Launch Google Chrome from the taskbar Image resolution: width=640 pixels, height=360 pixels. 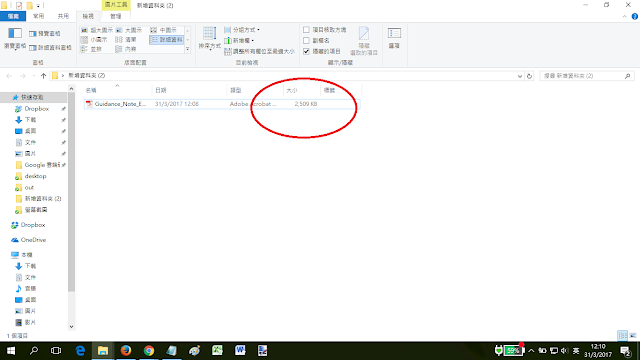149,351
